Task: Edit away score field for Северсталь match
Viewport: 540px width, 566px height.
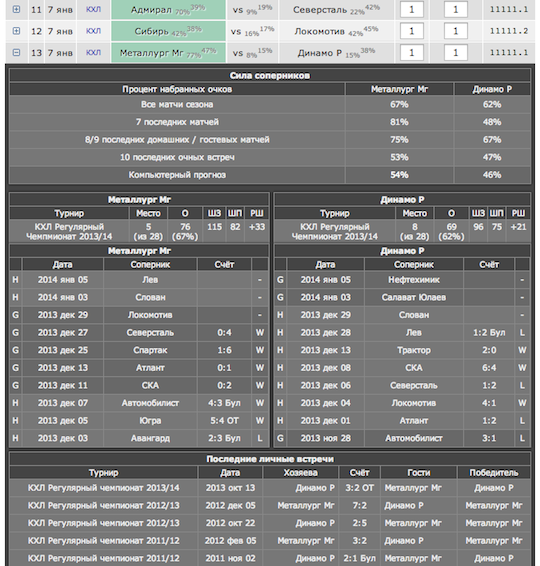Action: [x=456, y=10]
